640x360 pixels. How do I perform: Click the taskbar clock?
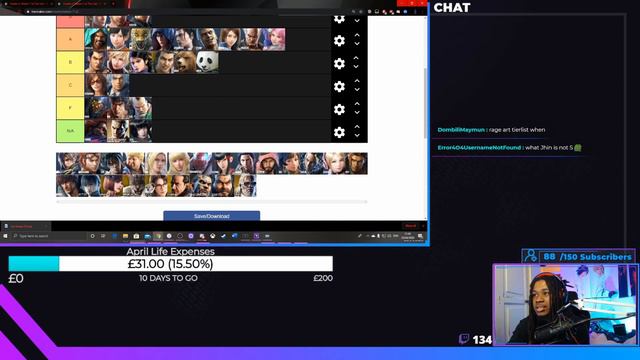[x=407, y=236]
